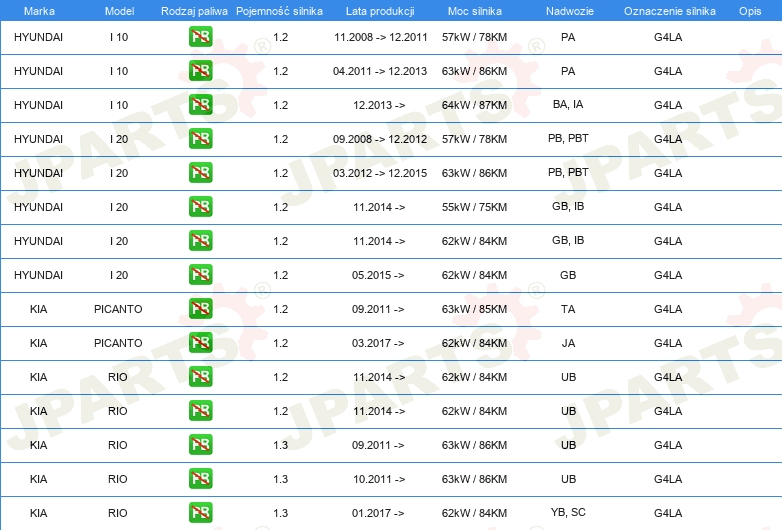Image resolution: width=782 pixels, height=530 pixels.
Task: Select the 04.2011 -> 12.2013 production cell
Action: (x=380, y=71)
